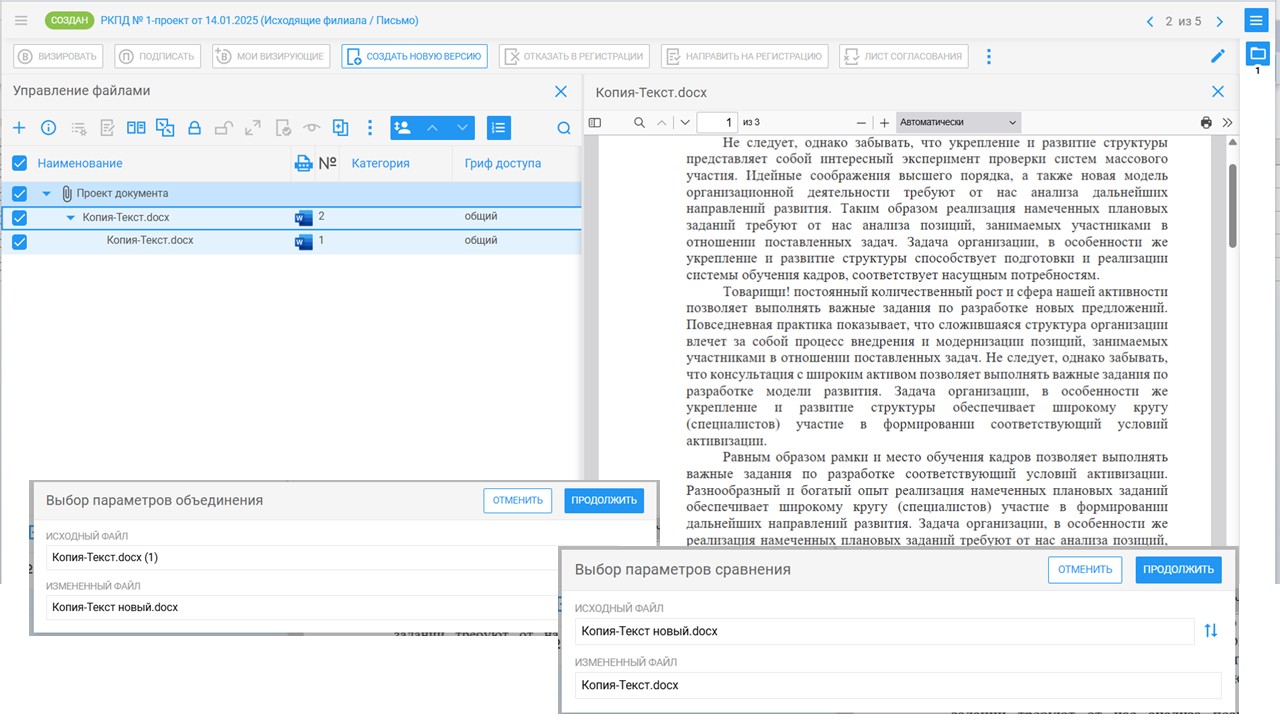Click the page number field in preview
1280x720 pixels.
pyautogui.click(x=716, y=123)
